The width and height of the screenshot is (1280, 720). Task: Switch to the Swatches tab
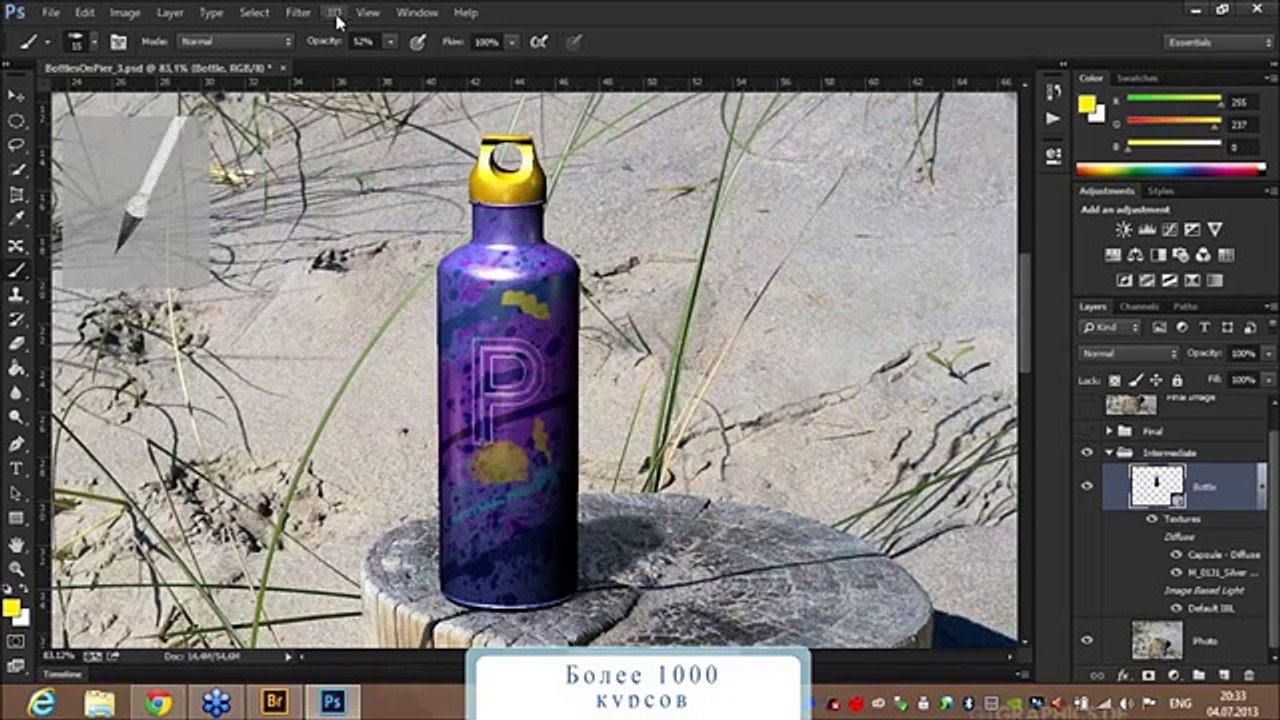point(1137,78)
